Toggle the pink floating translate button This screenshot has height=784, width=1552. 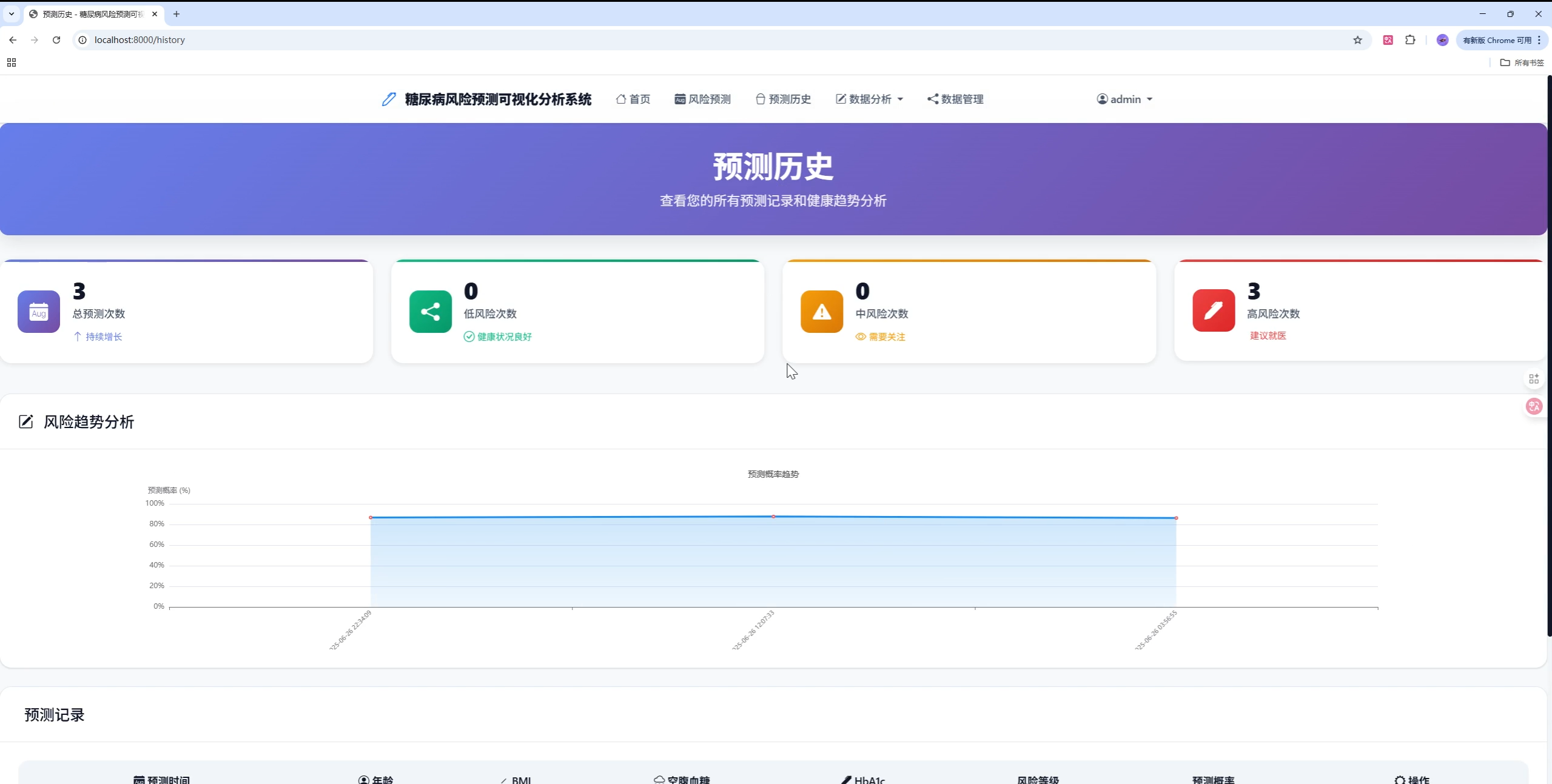click(1534, 406)
